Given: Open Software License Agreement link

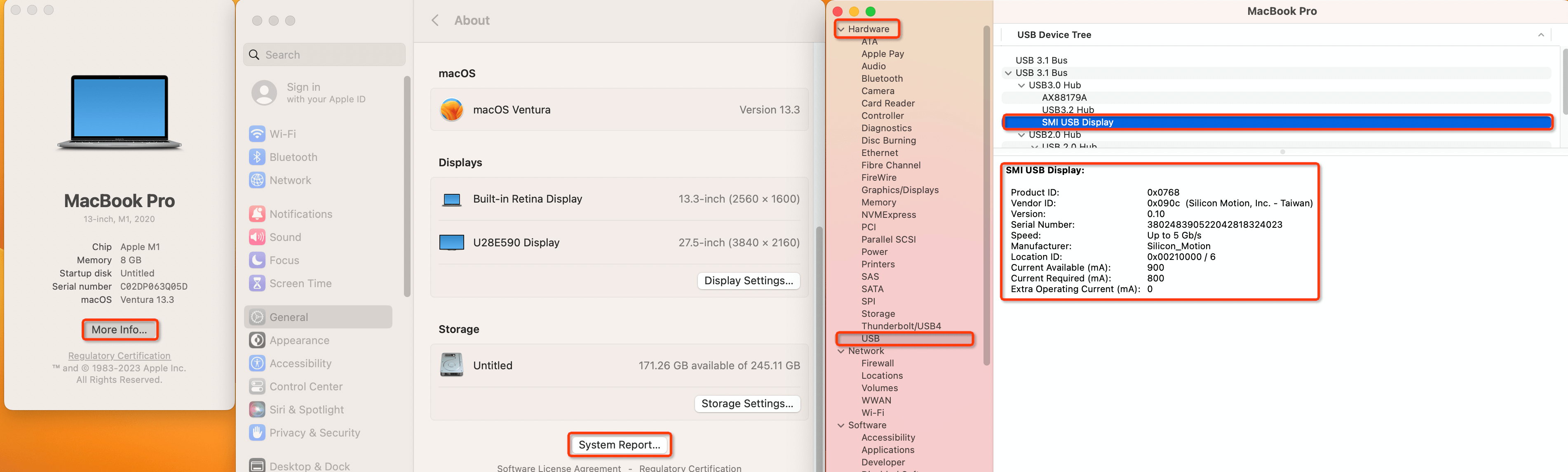Looking at the screenshot, I should pos(559,468).
